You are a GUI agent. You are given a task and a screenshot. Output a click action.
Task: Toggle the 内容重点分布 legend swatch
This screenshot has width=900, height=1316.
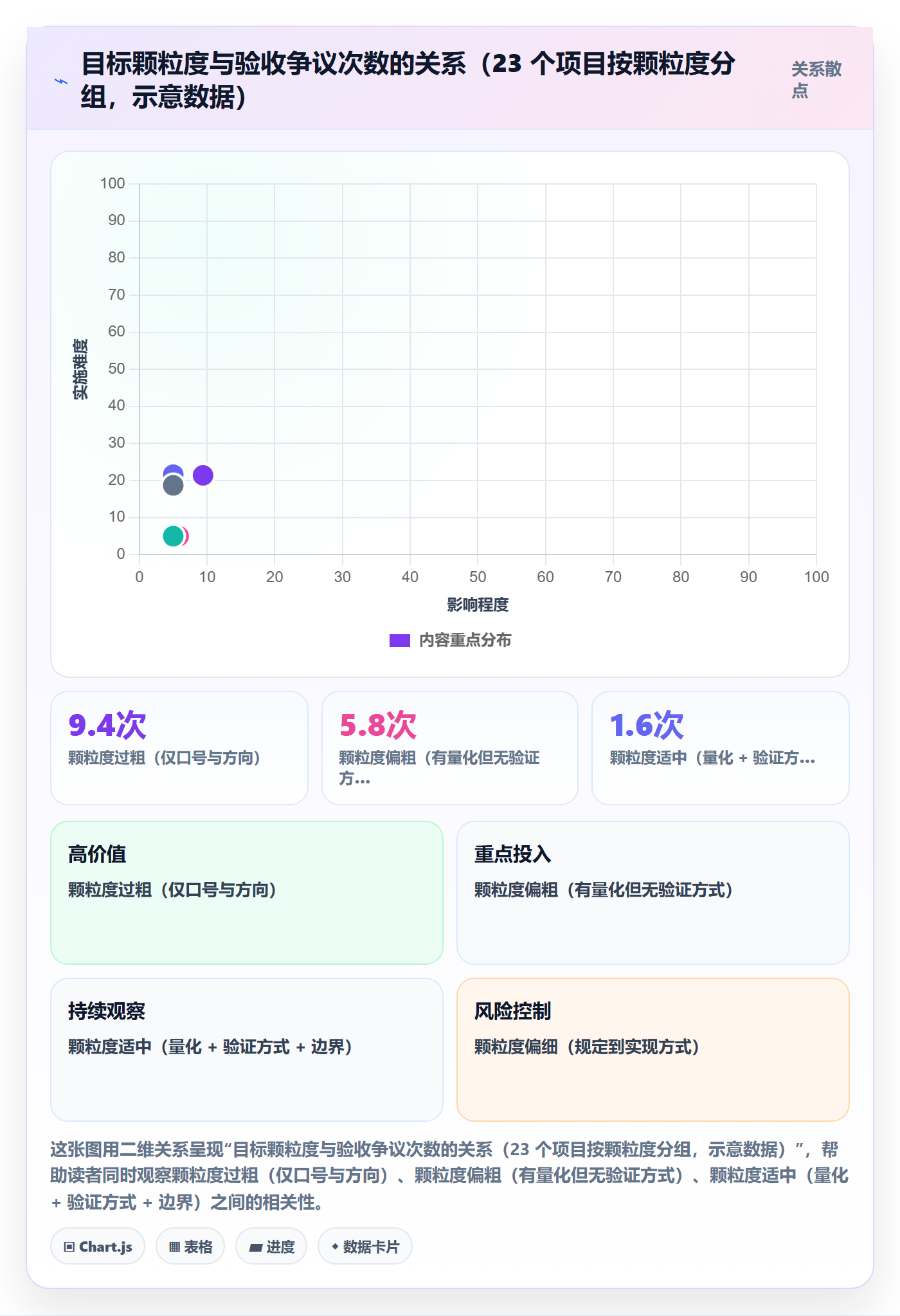tap(400, 641)
